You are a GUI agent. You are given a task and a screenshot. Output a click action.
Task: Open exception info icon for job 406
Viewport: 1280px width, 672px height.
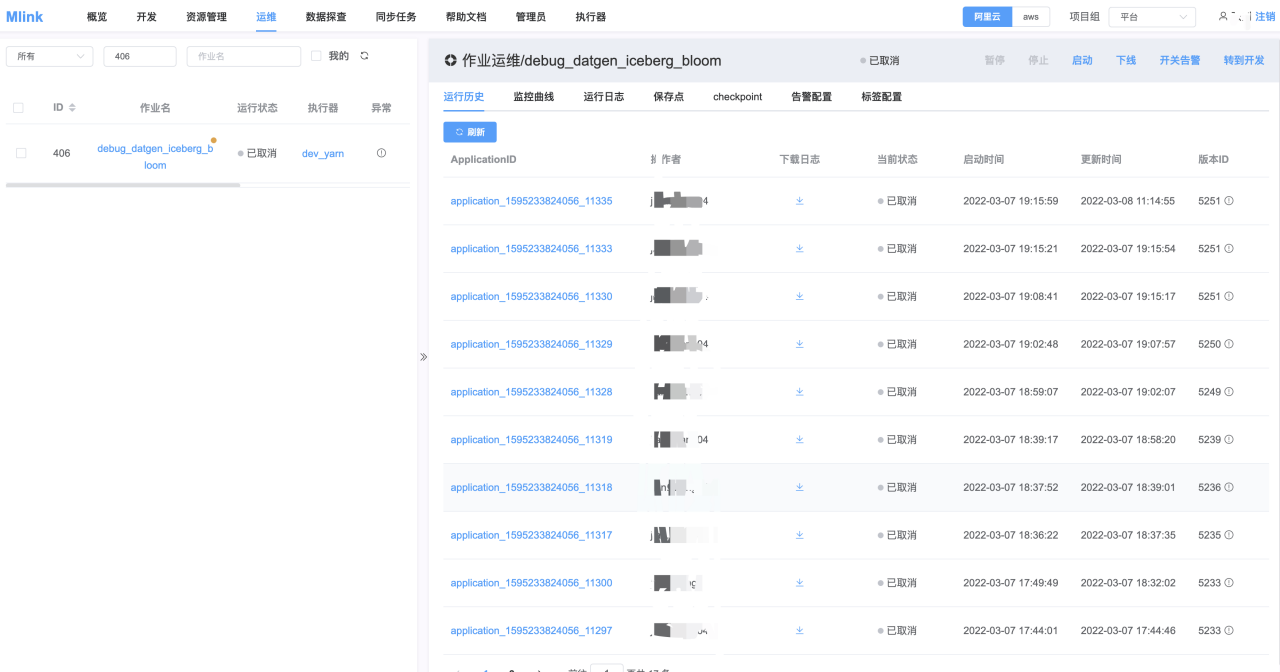click(x=381, y=153)
